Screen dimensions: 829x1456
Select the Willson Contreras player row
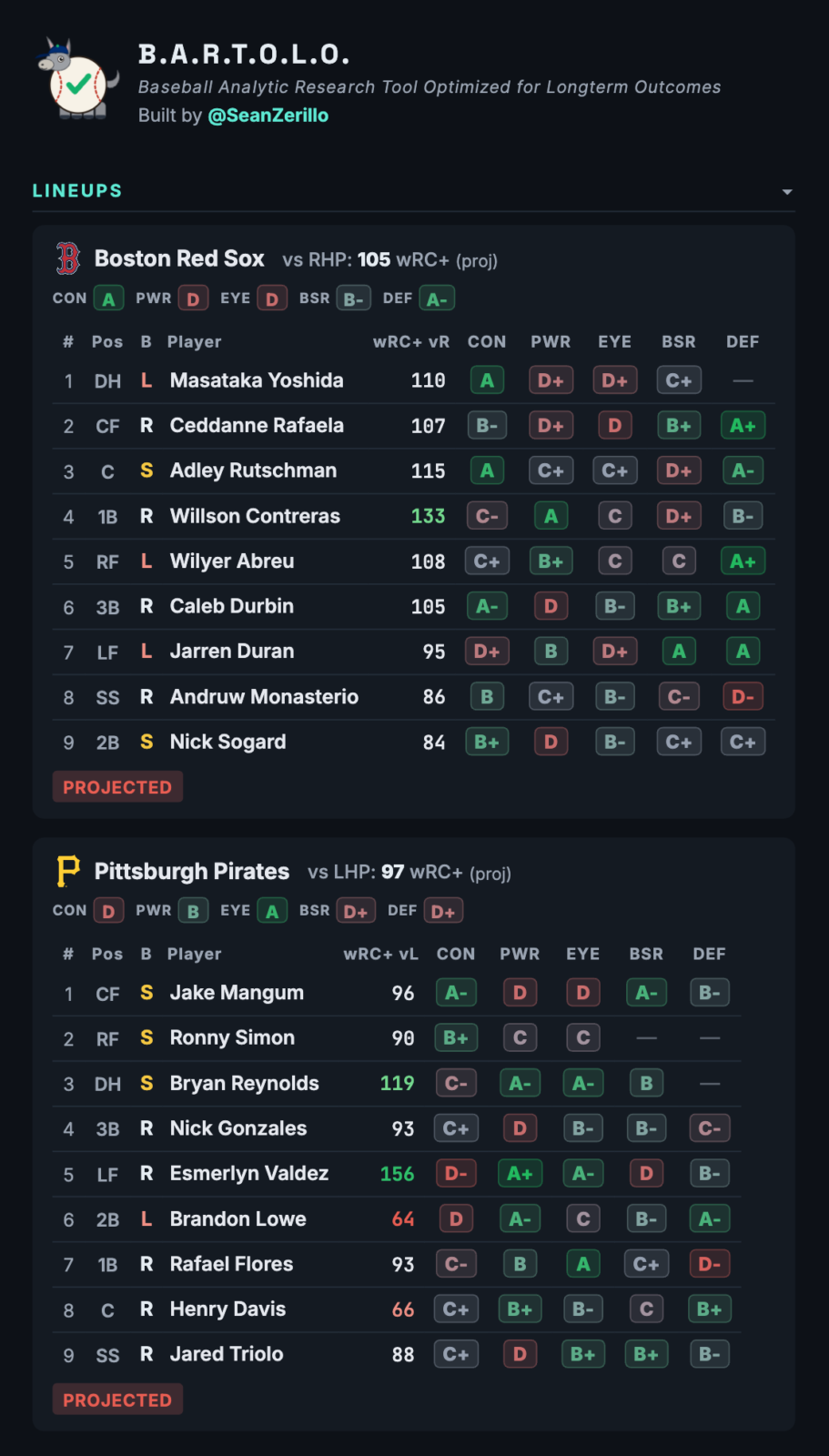point(414,516)
